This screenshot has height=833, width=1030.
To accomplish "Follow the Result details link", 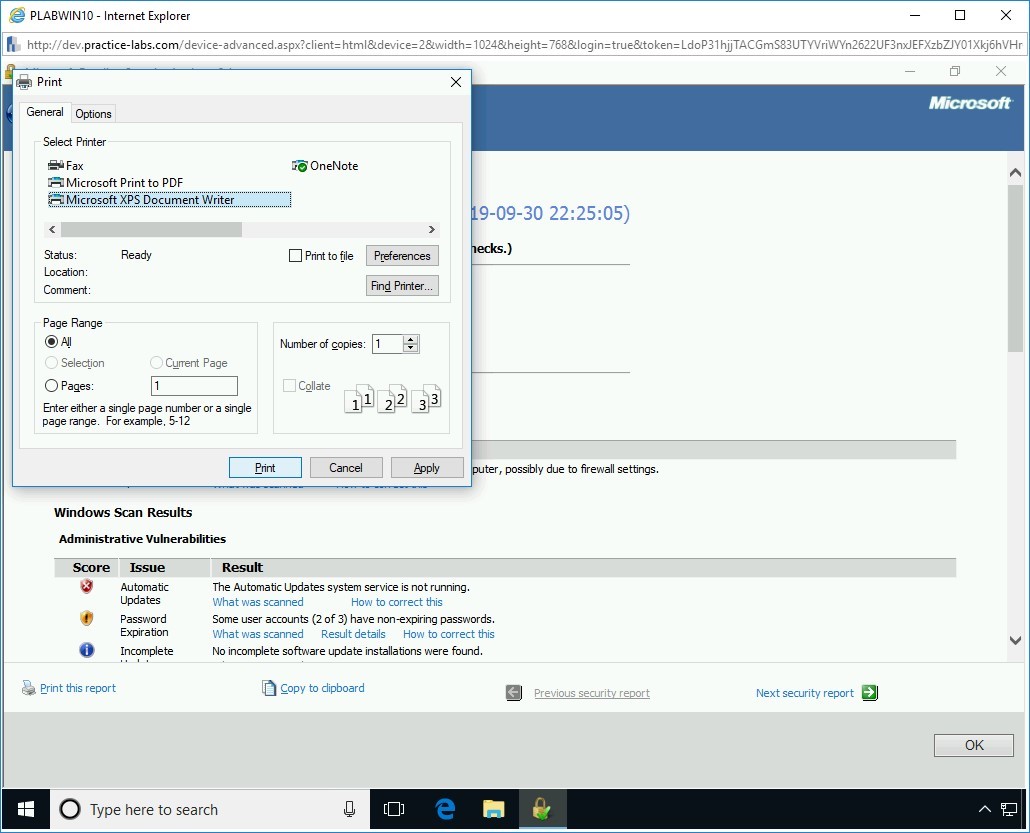I will [352, 634].
